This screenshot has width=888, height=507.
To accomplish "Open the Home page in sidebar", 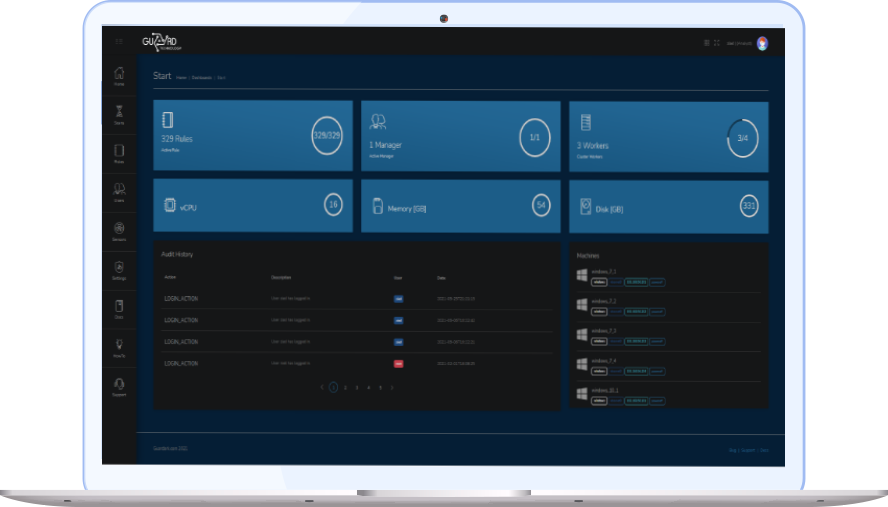I will tap(119, 75).
